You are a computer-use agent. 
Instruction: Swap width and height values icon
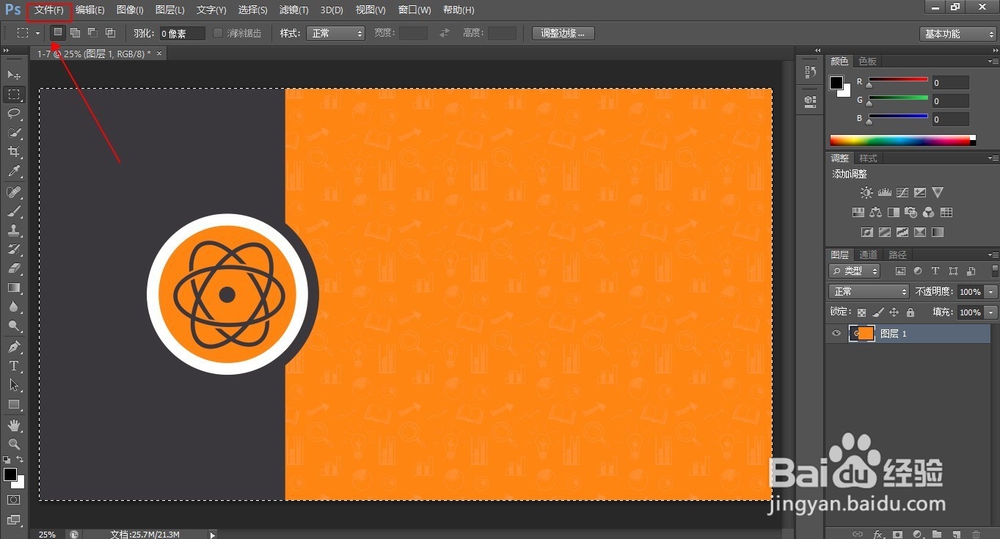point(445,33)
